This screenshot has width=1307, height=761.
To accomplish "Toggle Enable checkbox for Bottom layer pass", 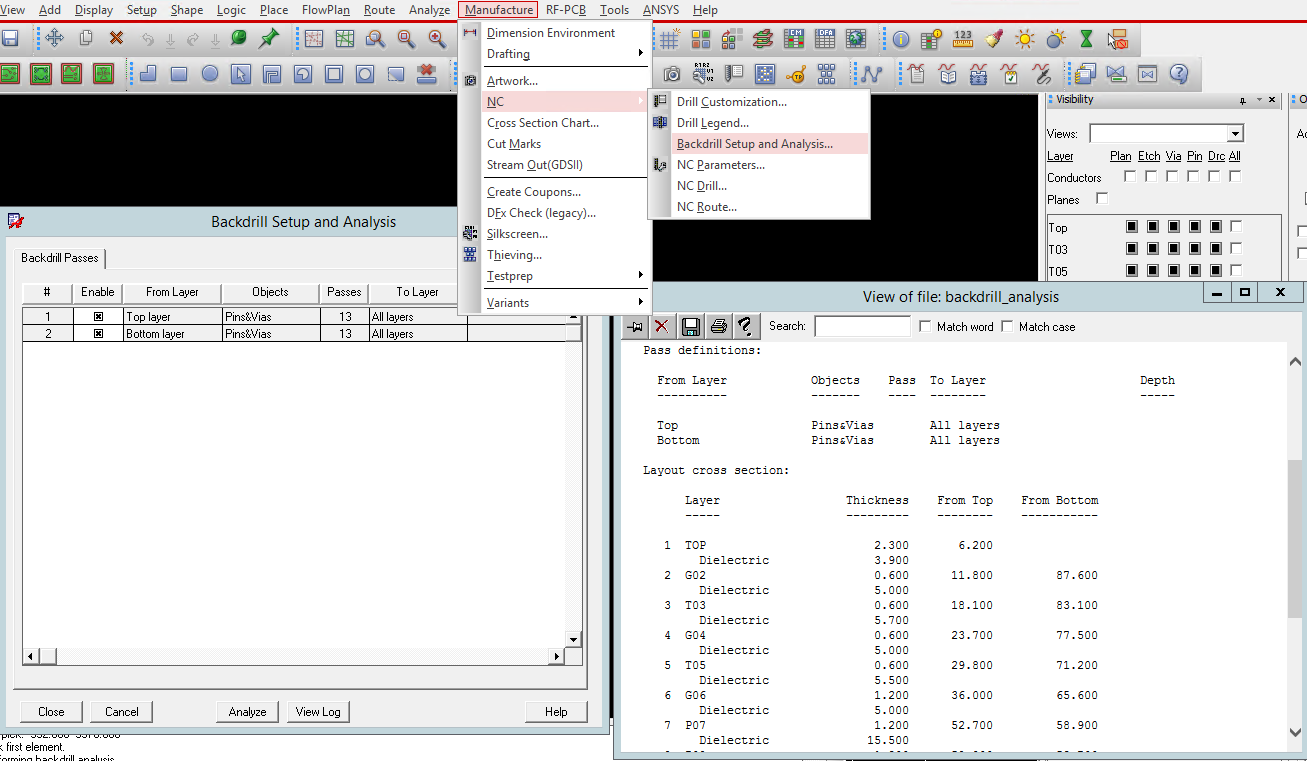I will [98, 334].
